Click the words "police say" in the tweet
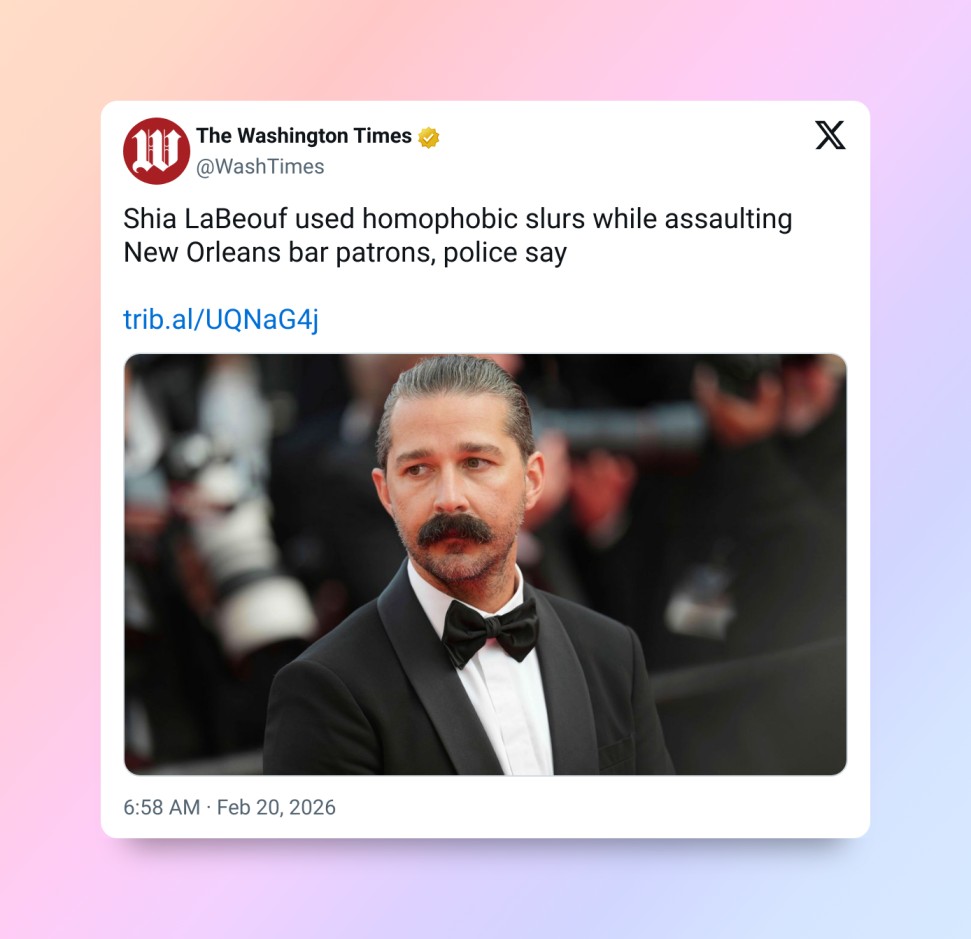Image resolution: width=971 pixels, height=939 pixels. coord(505,253)
